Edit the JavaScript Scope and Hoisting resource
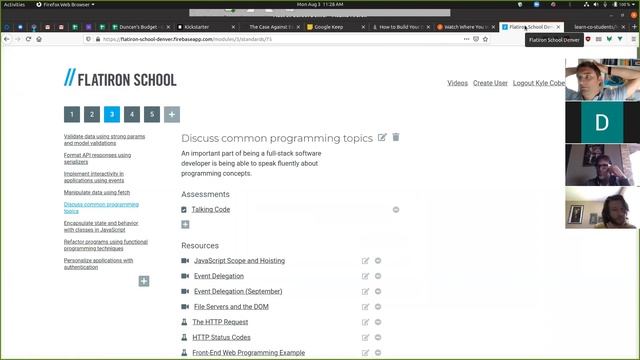This screenshot has width=640, height=360. 365,261
